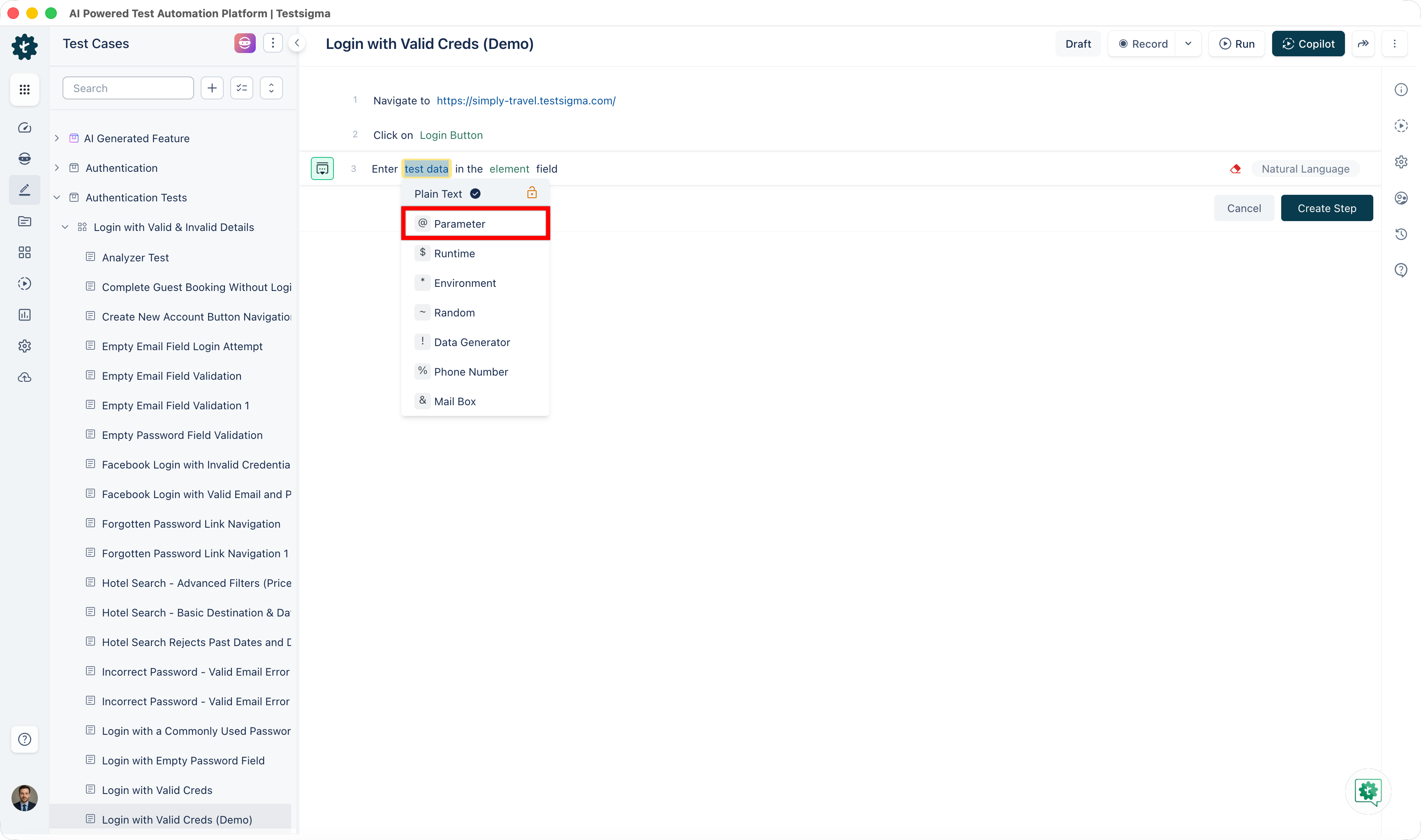Open the dashed play icon in right panel
Image resolution: width=1421 pixels, height=840 pixels.
(x=1401, y=126)
